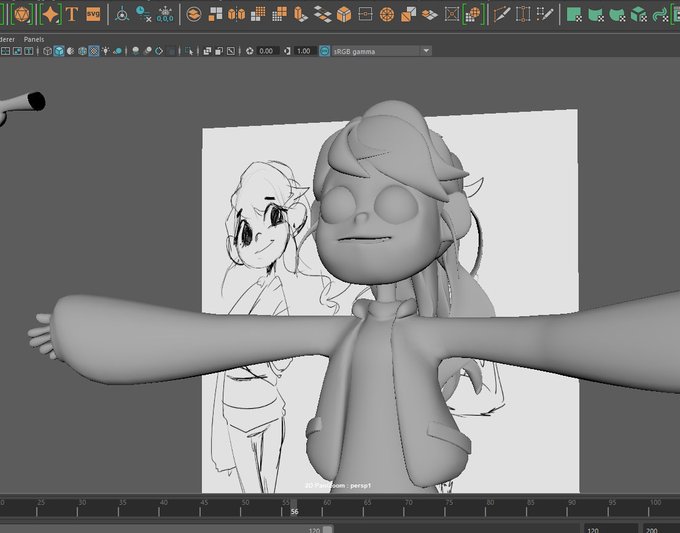This screenshot has width=680, height=533.
Task: Toggle X-Ray Active Components button
Action: click(219, 51)
